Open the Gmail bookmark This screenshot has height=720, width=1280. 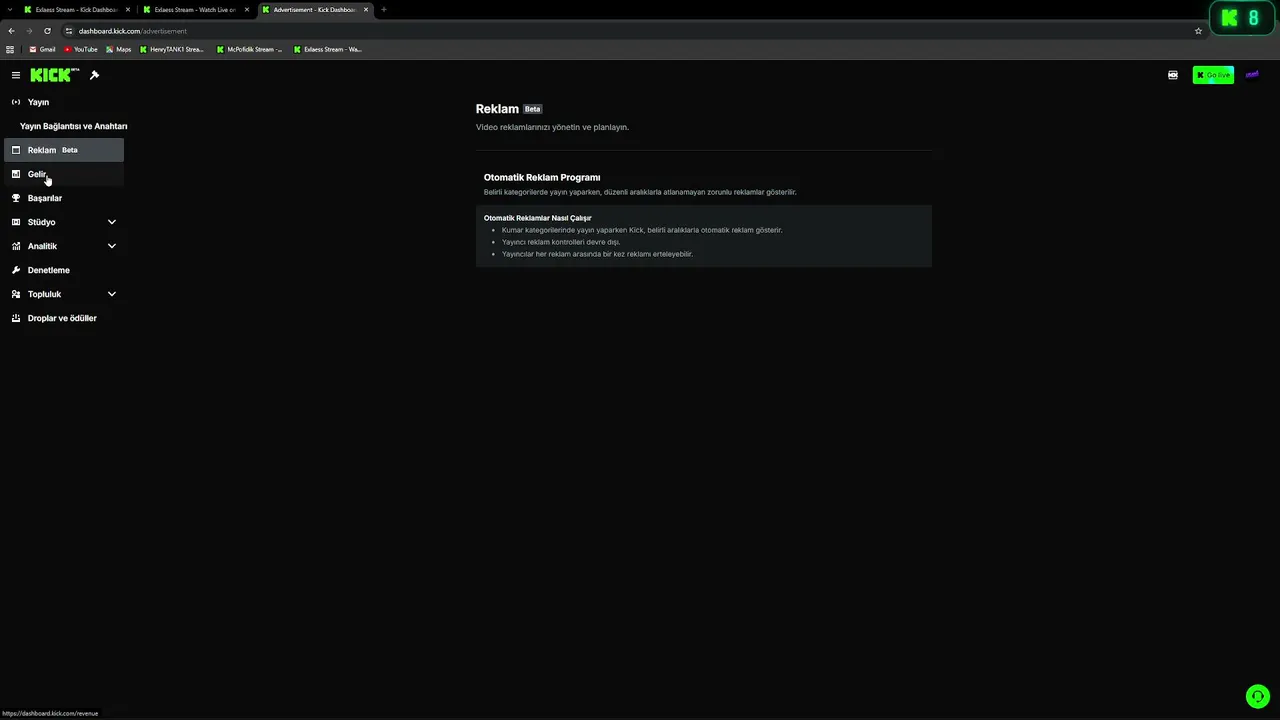click(42, 49)
